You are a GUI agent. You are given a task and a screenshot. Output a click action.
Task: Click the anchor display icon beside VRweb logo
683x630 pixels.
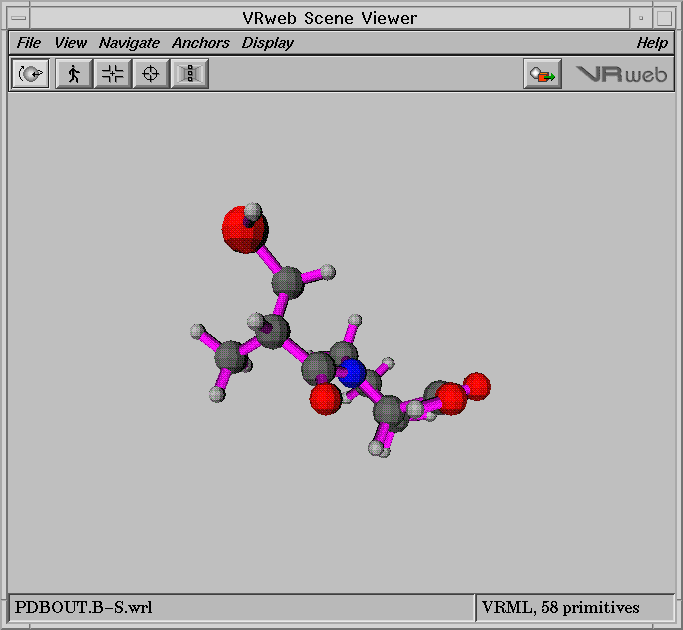(x=542, y=74)
